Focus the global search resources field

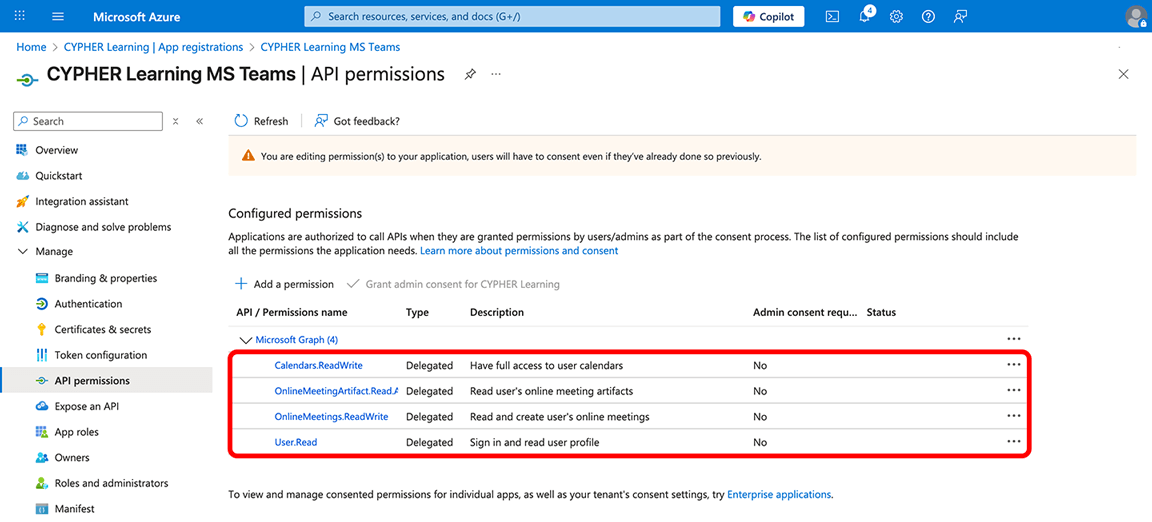pos(512,16)
